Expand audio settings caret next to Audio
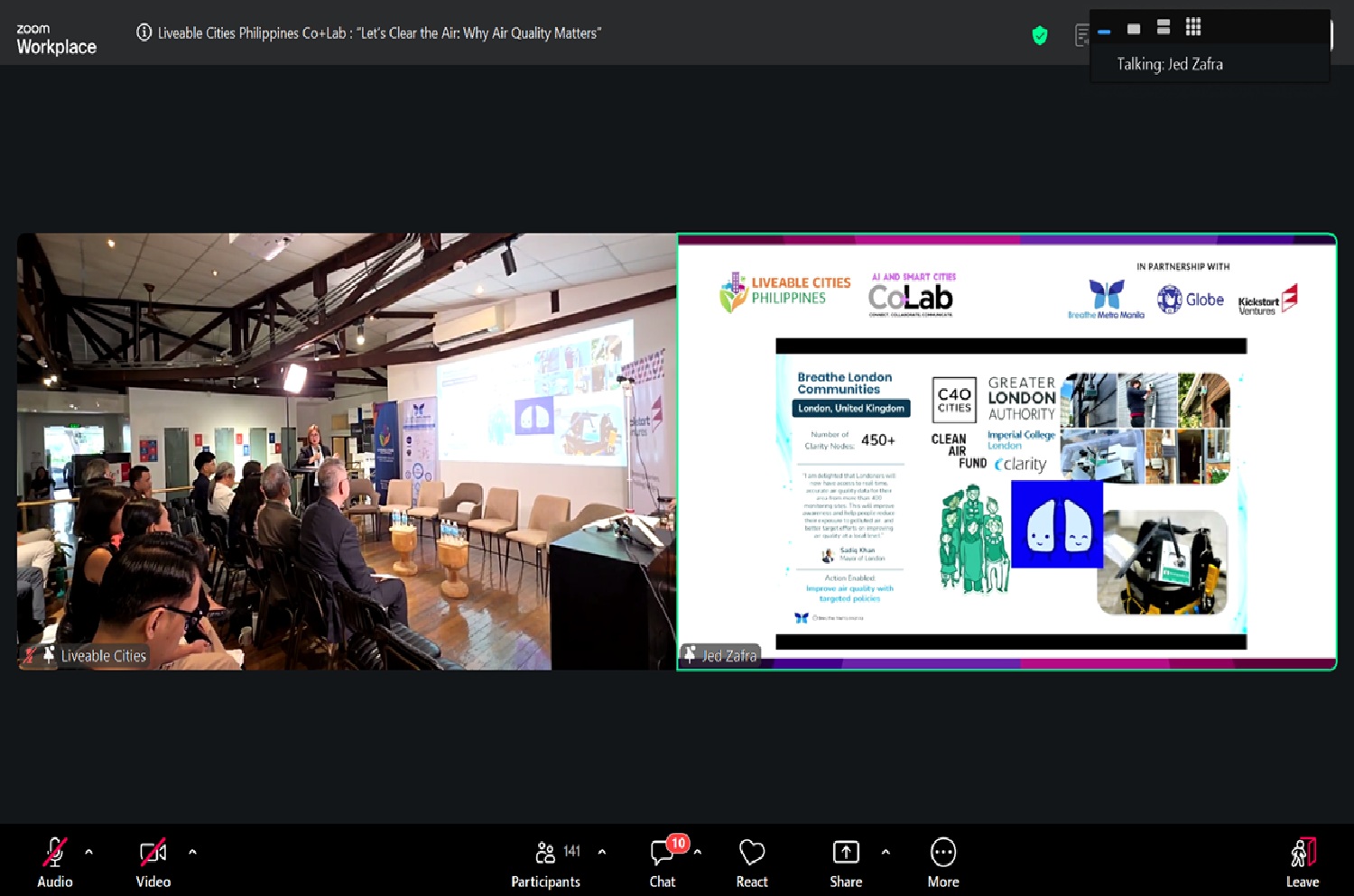 coord(88,851)
